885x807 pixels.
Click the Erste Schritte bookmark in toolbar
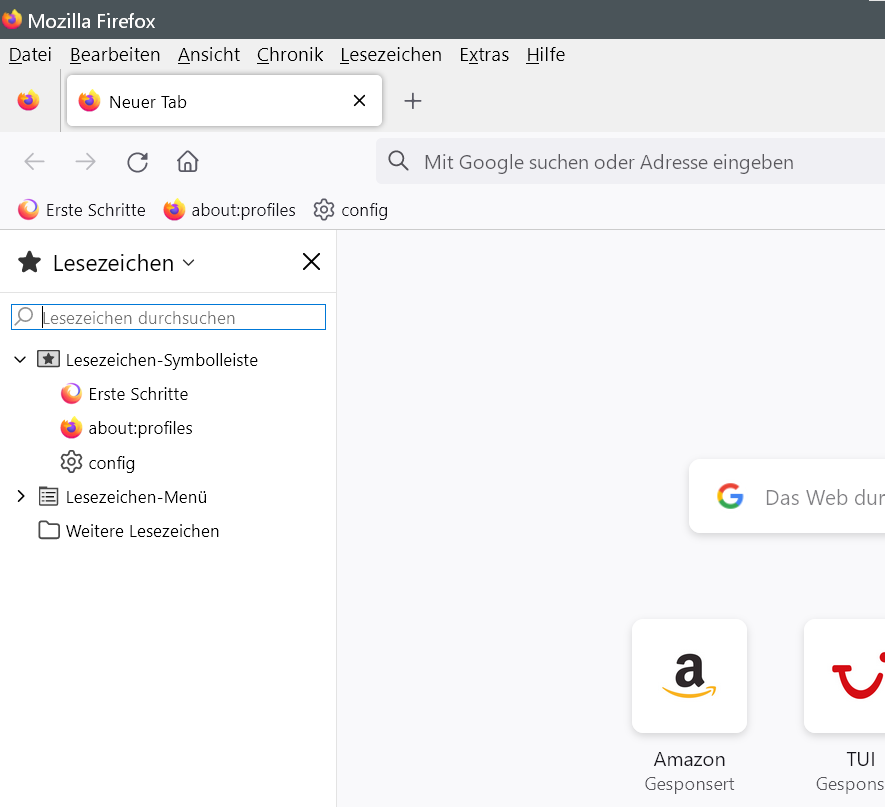[x=83, y=210]
